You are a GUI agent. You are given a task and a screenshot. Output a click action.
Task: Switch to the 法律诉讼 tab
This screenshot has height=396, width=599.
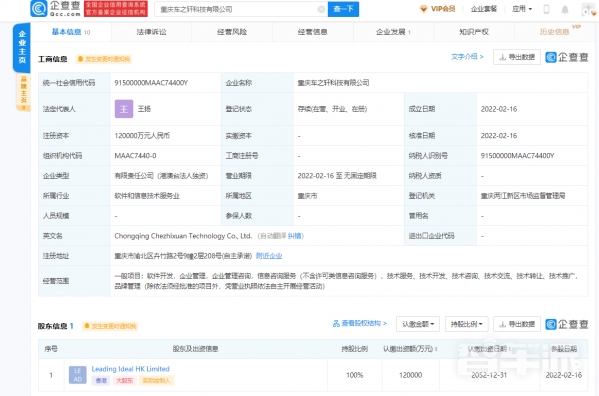[152, 32]
